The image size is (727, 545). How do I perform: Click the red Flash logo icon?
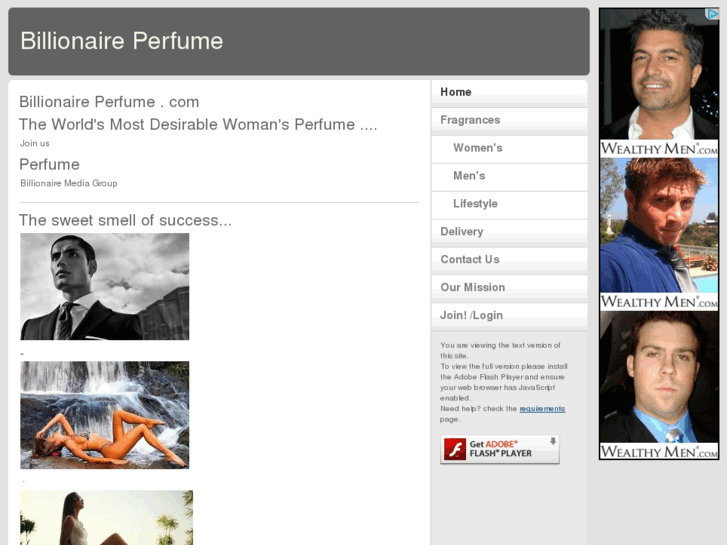click(454, 449)
